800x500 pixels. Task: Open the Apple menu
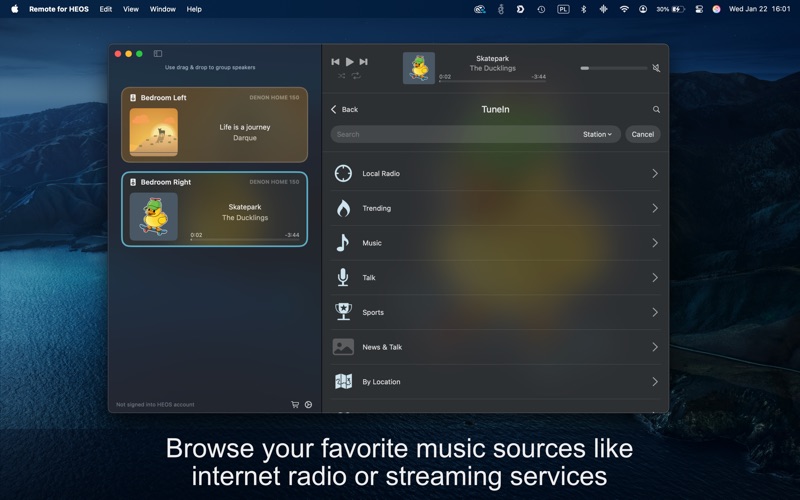pyautogui.click(x=14, y=9)
